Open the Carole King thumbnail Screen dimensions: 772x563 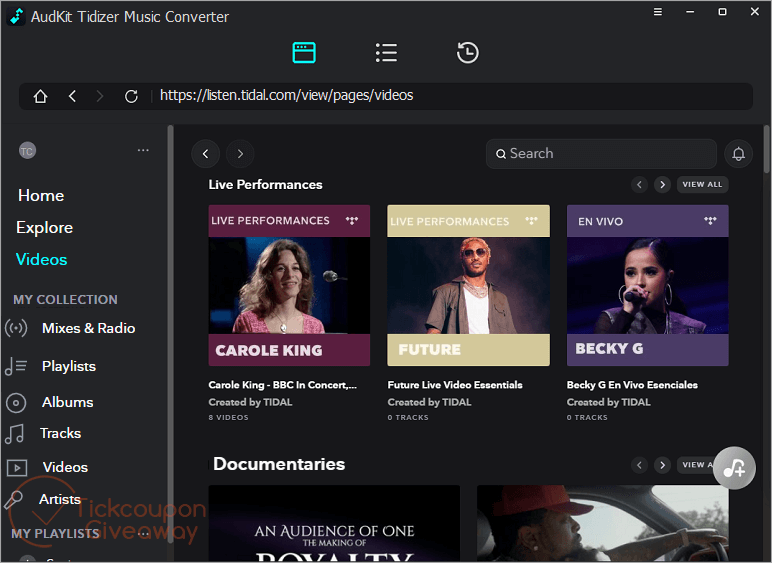pos(289,285)
